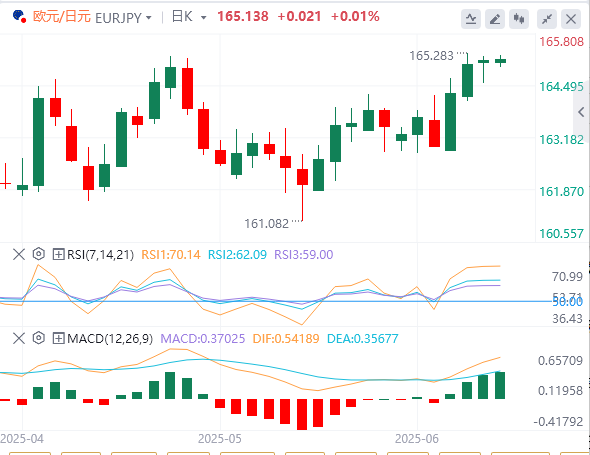Open MACD indicator settings hexagon icon
Viewport: 590px width, 455px height.
[38, 338]
